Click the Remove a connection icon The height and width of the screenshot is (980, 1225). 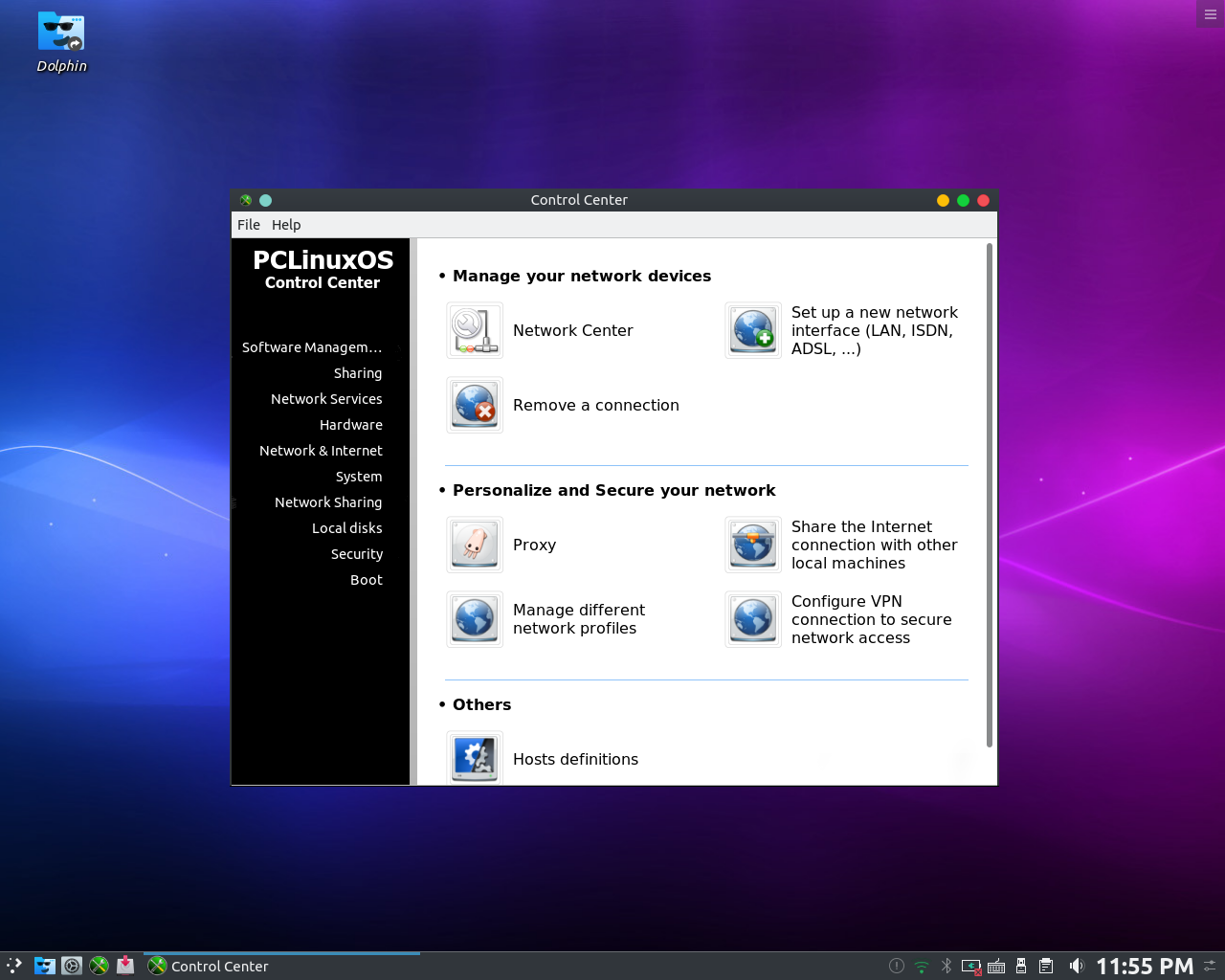(x=475, y=405)
